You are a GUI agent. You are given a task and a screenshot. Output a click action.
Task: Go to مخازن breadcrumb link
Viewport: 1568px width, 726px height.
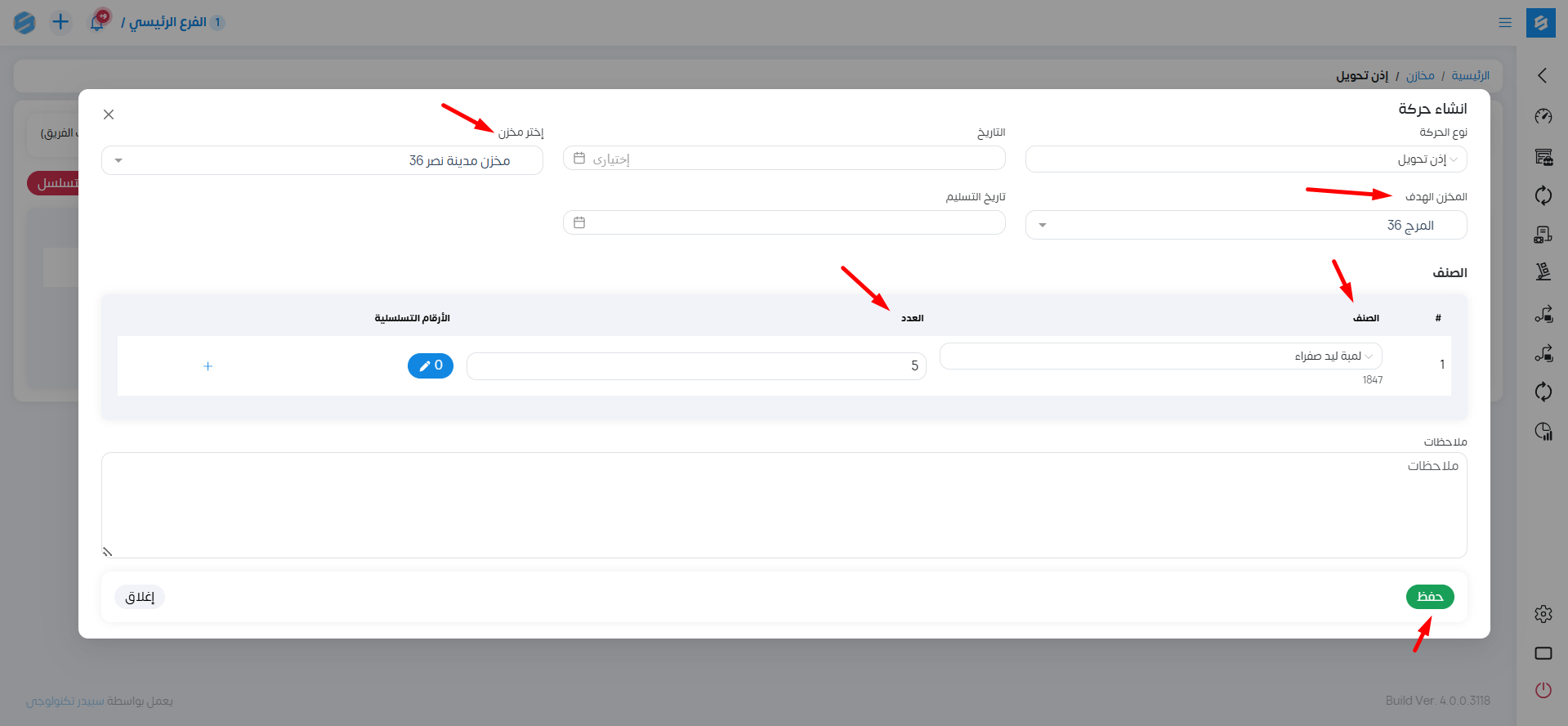pos(1420,75)
